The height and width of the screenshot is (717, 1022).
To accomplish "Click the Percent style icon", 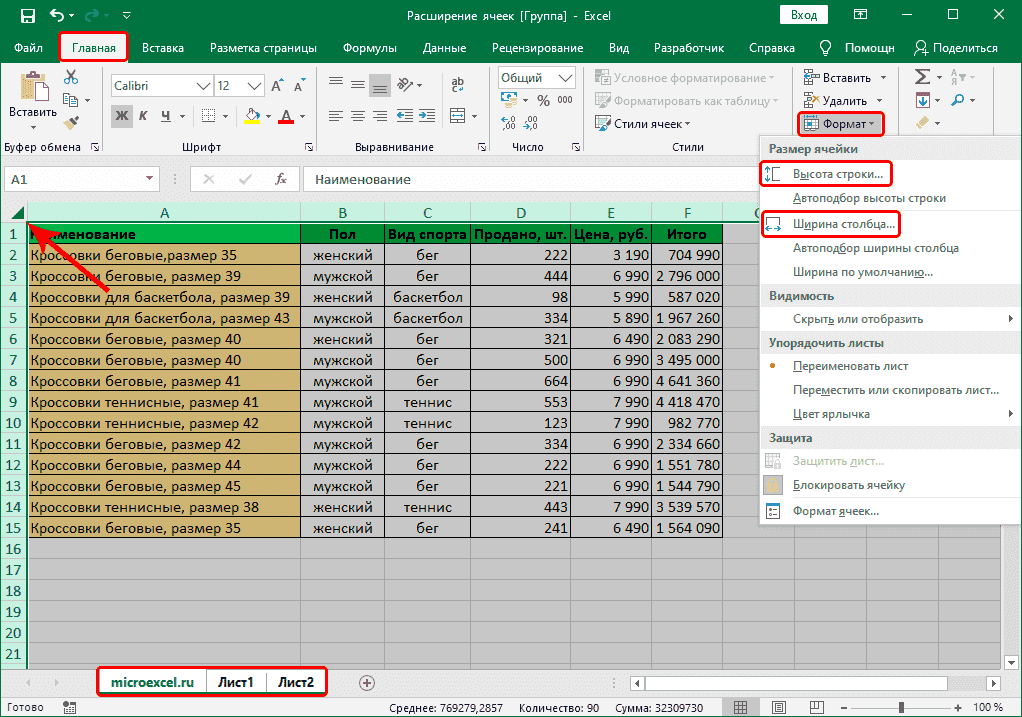I will [546, 101].
